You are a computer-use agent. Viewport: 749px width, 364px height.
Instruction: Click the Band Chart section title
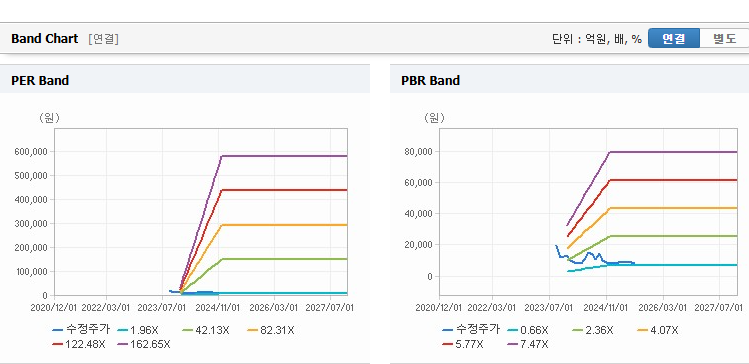(44, 39)
